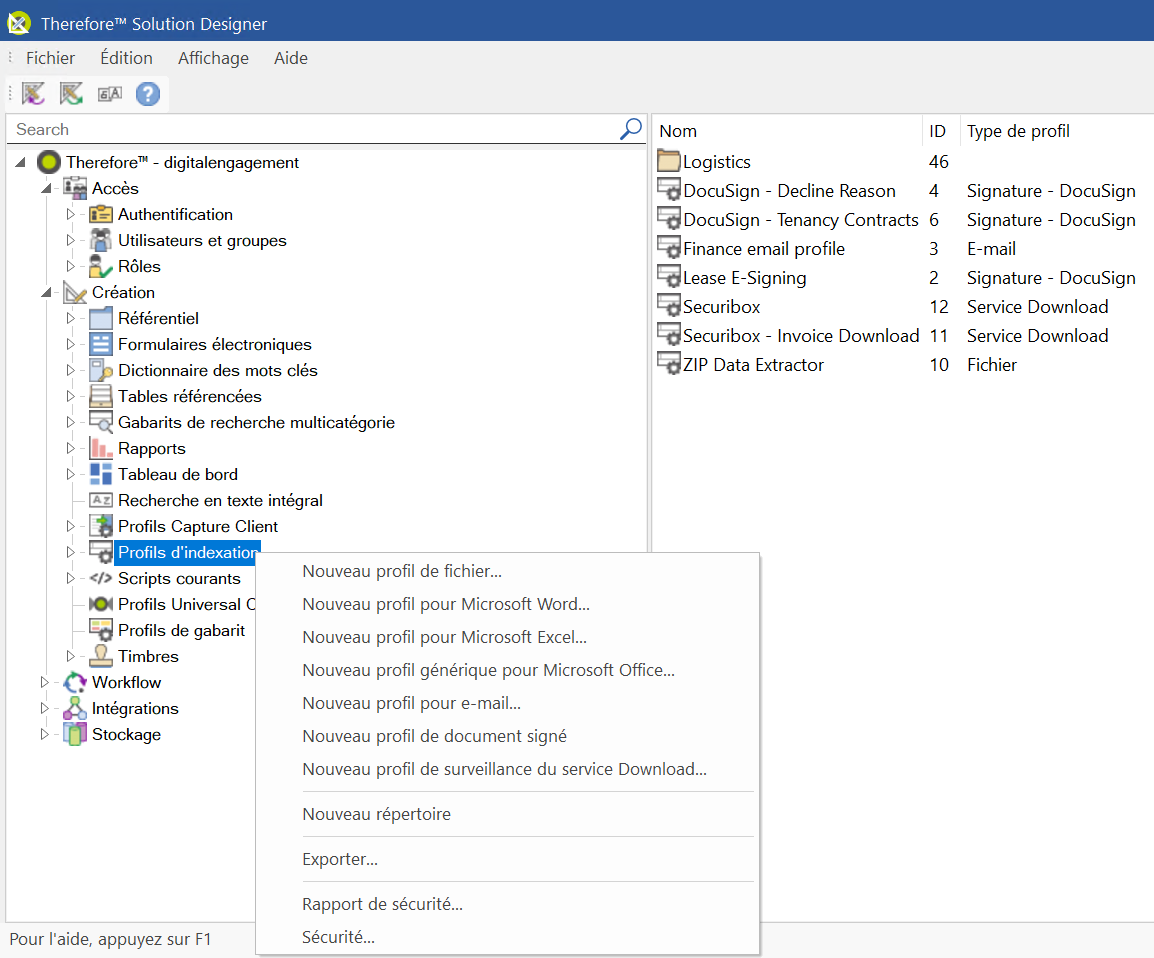Choose Nouveau profil pour Microsoft Word
This screenshot has width=1154, height=958.
coord(507,604)
